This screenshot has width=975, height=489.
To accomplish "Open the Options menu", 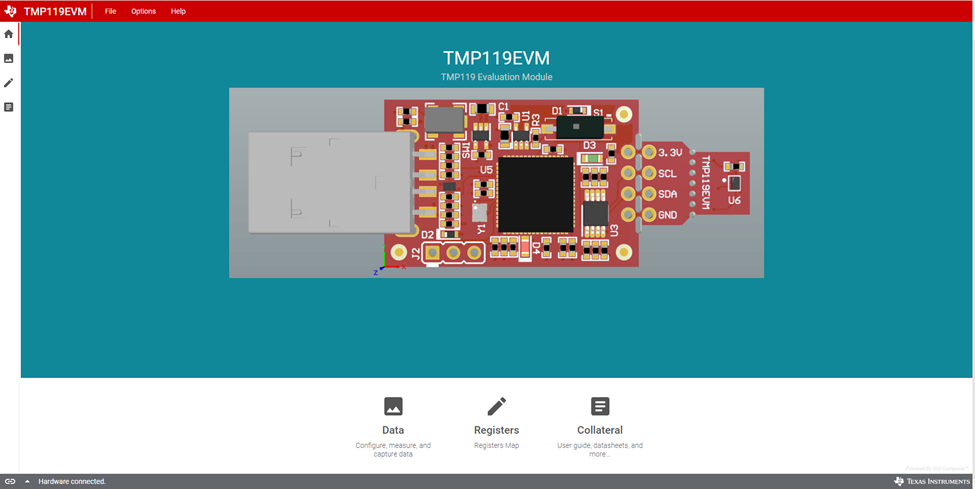I will tap(144, 11).
